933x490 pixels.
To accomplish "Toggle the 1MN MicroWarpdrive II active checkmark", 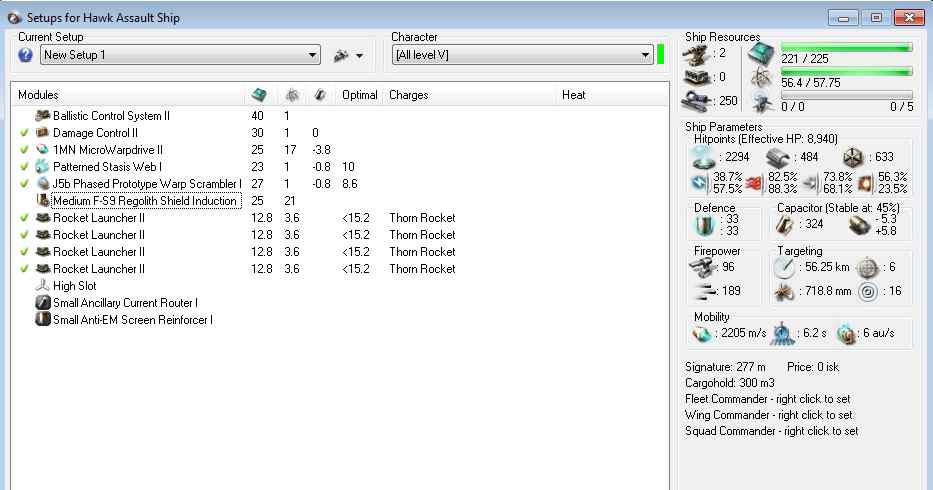I will 24,150.
